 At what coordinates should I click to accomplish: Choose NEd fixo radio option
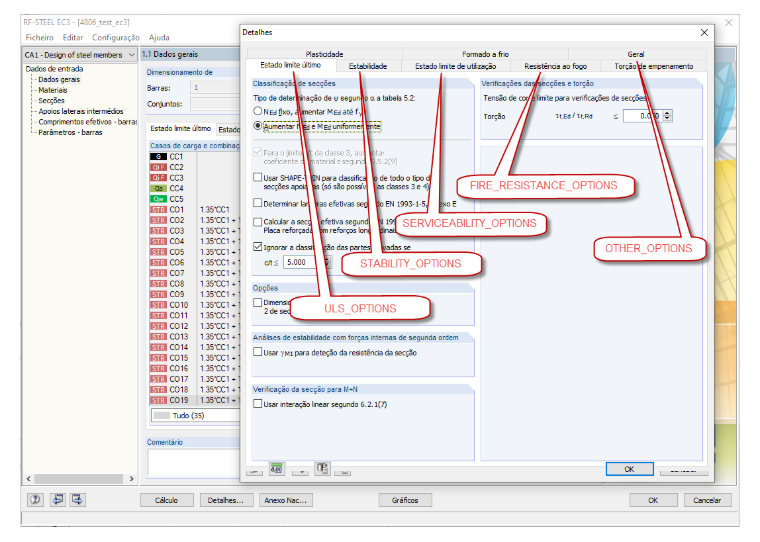258,112
